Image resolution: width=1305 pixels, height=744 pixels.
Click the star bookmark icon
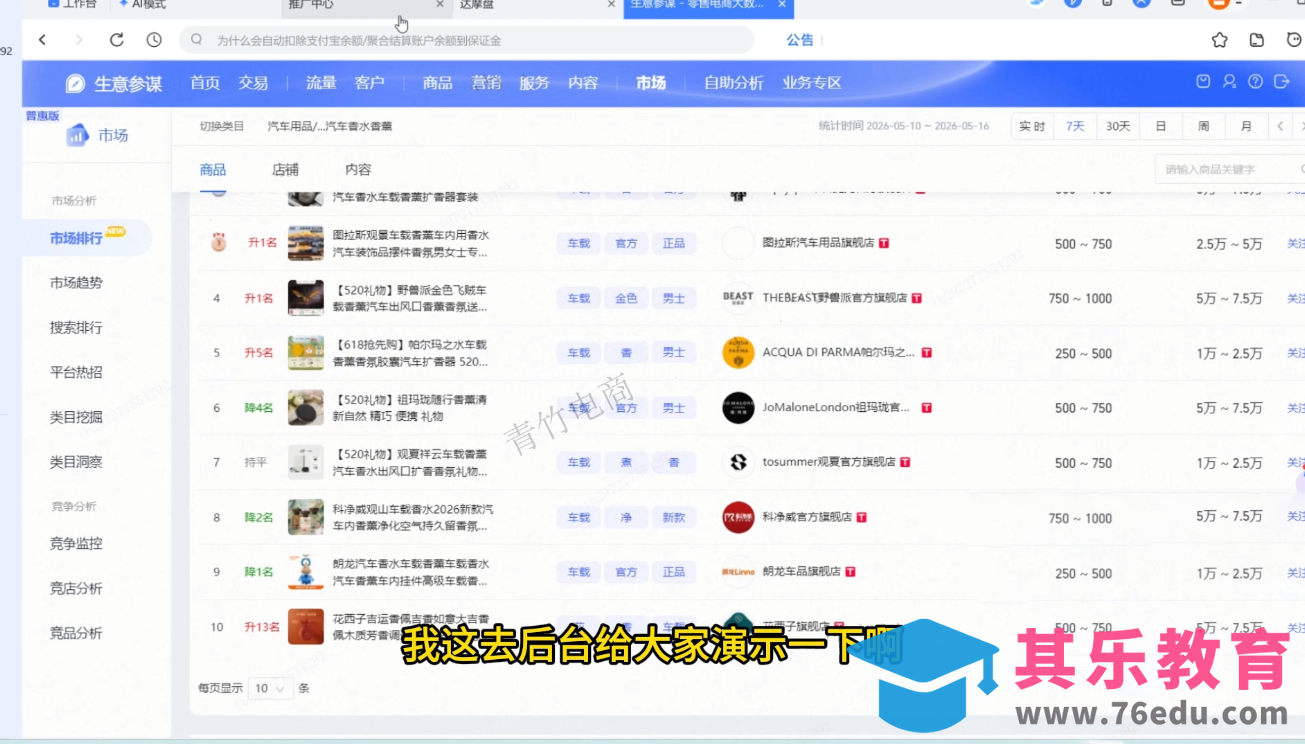1219,40
